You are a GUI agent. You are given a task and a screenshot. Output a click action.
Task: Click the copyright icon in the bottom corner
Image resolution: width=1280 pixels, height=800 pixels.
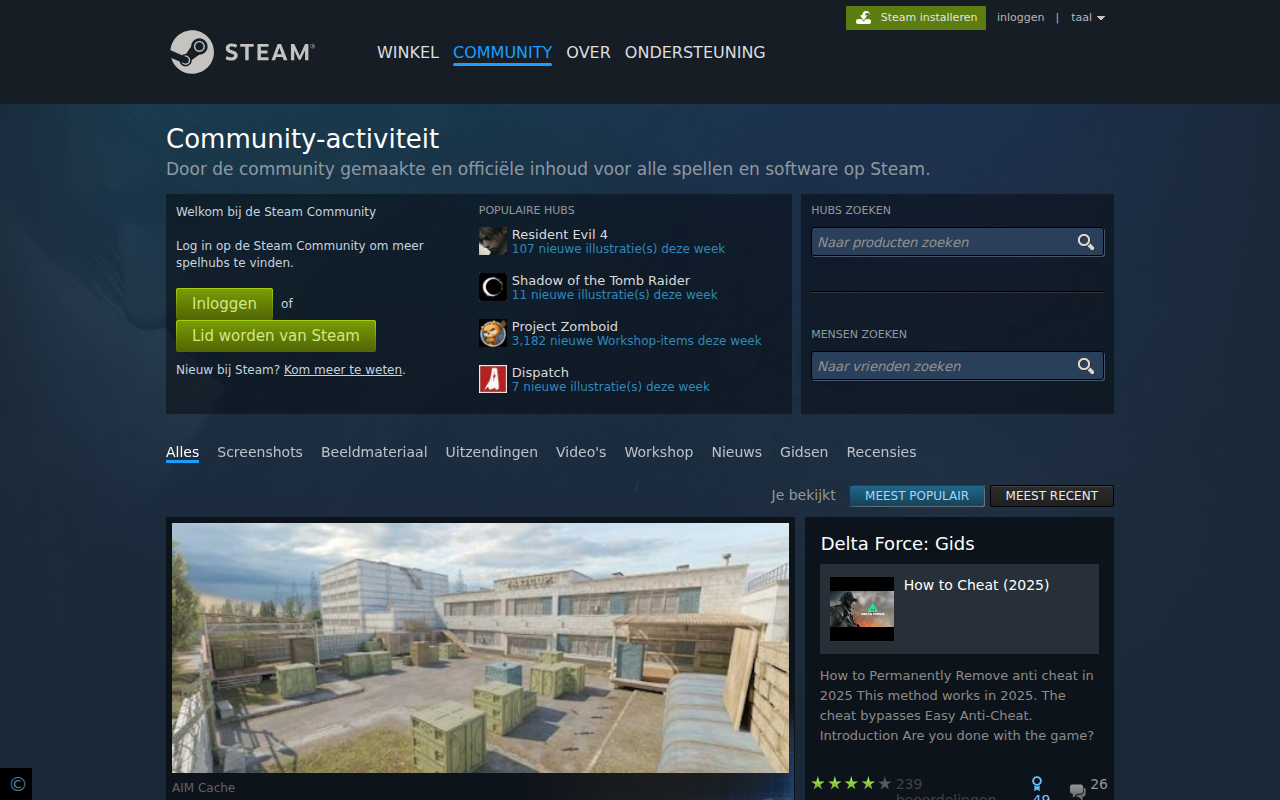click(16, 784)
